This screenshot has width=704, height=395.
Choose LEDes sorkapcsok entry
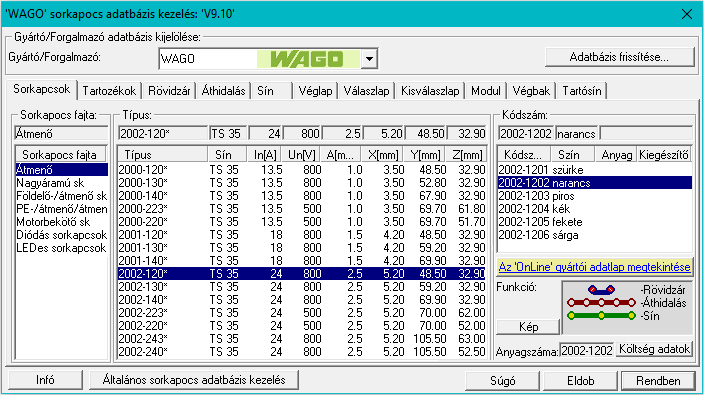[x=62, y=248]
